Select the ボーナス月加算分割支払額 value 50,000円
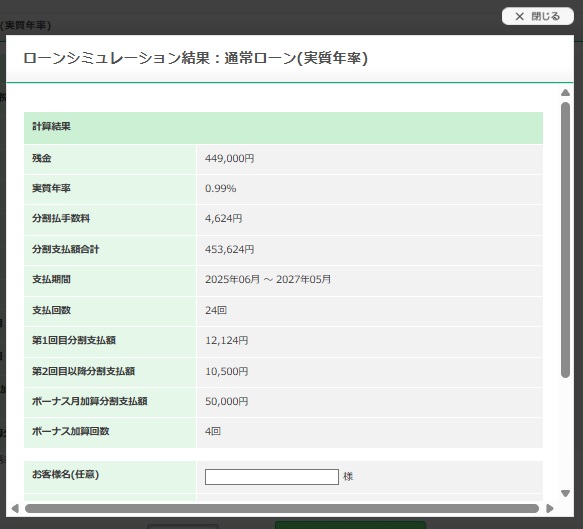Viewport: 583px width, 529px height. click(x=226, y=401)
